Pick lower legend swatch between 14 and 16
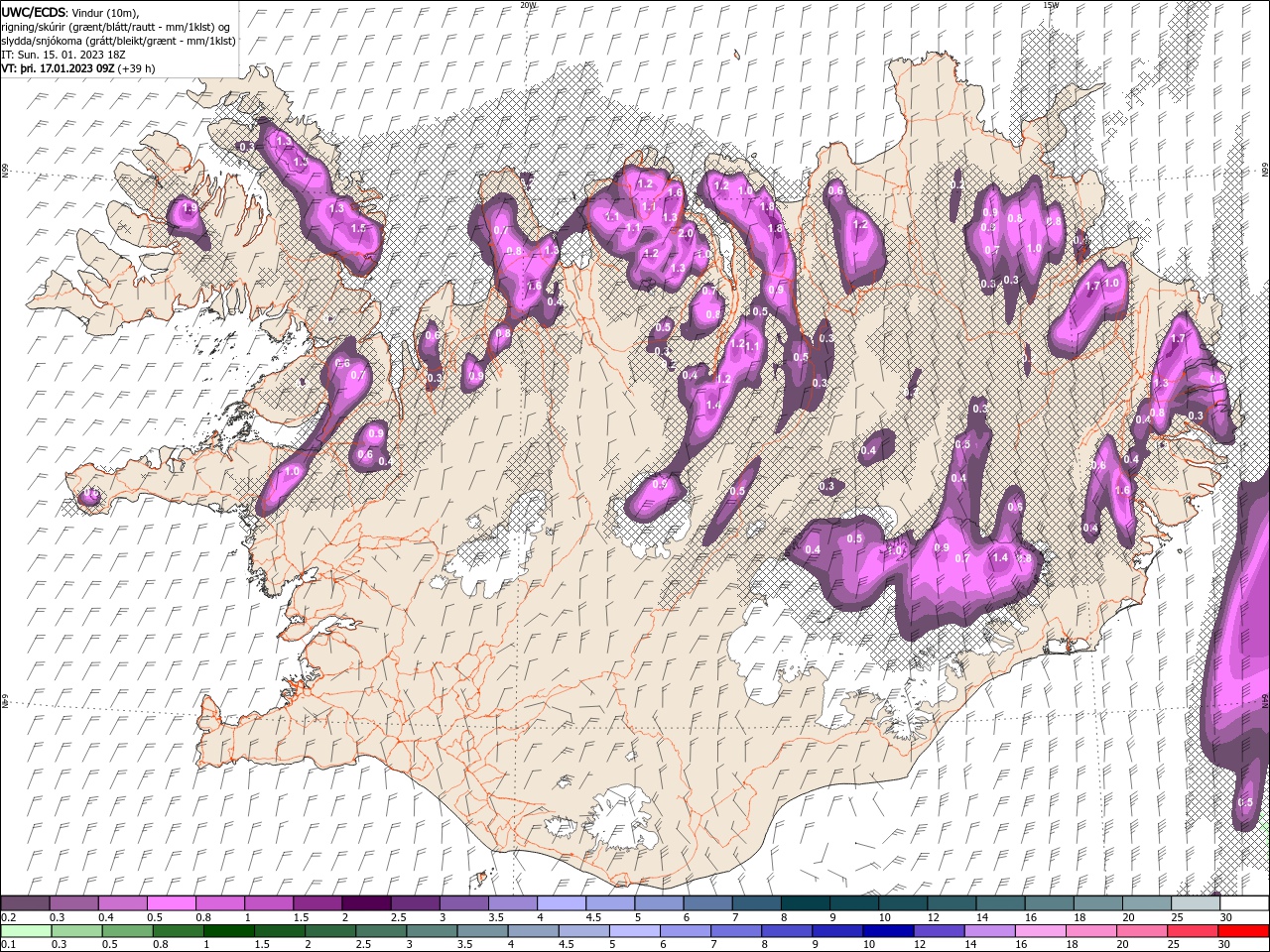 point(990,931)
